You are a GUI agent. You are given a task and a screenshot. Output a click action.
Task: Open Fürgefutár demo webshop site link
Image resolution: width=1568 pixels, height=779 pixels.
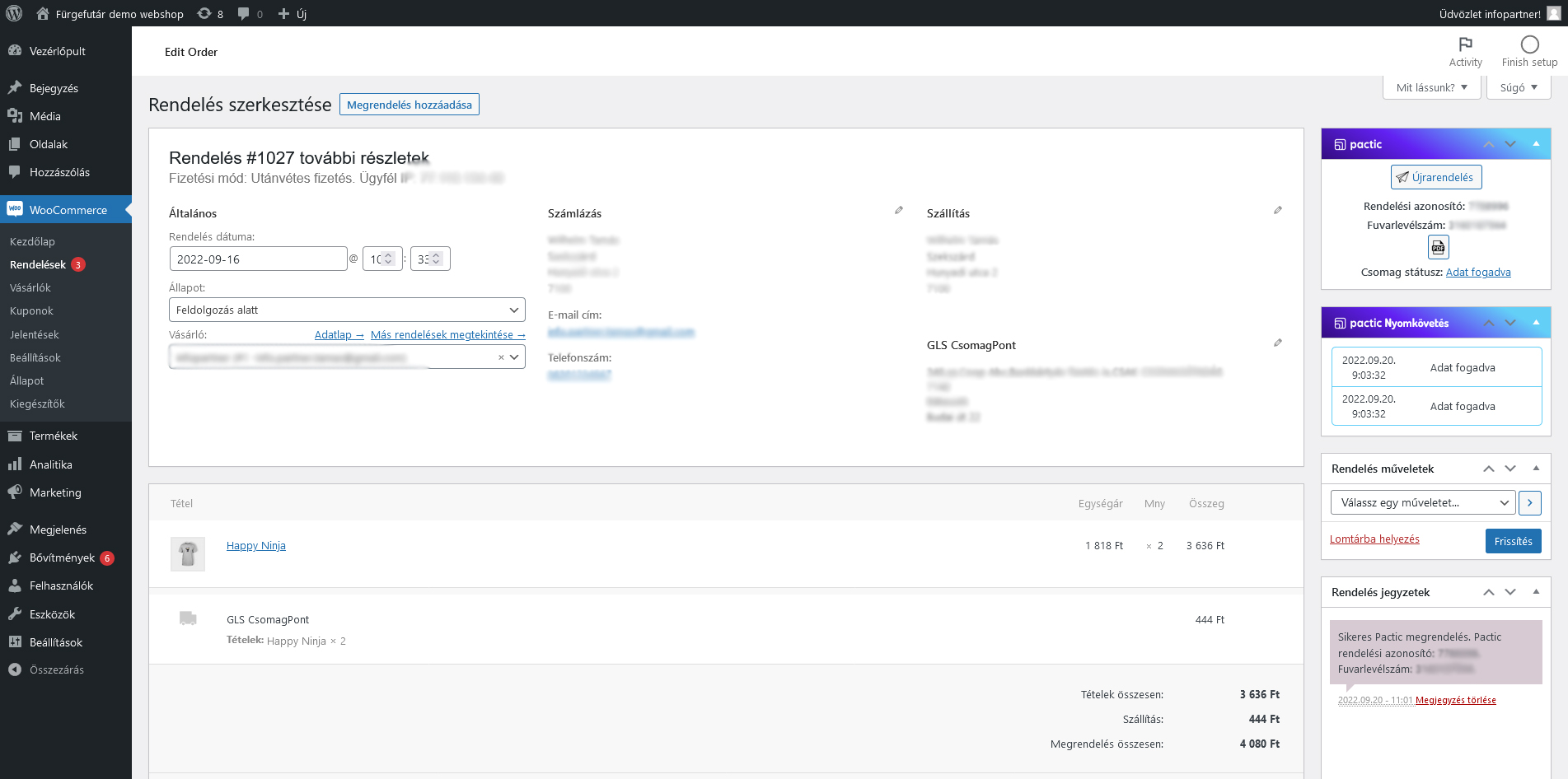(x=110, y=13)
